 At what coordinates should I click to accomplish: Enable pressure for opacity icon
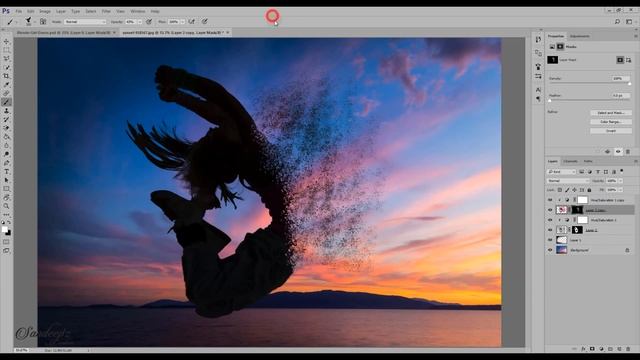149,22
